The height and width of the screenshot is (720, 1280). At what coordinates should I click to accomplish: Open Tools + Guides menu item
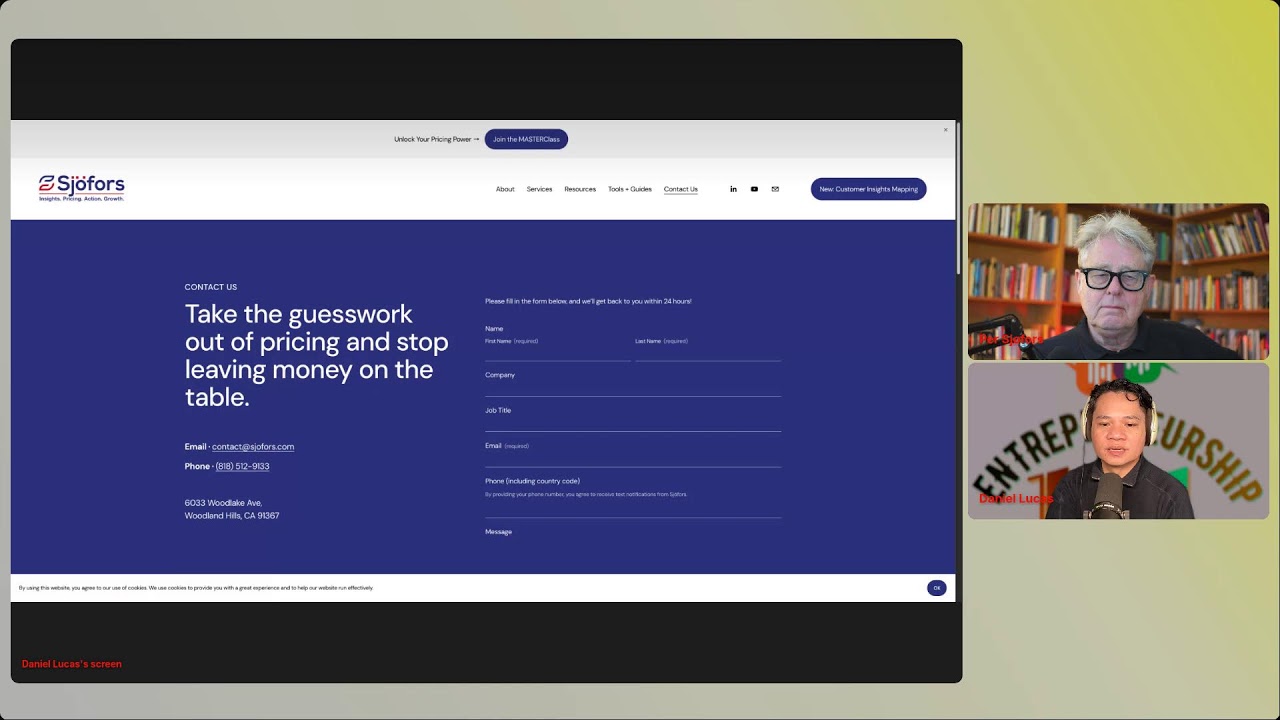click(x=630, y=189)
